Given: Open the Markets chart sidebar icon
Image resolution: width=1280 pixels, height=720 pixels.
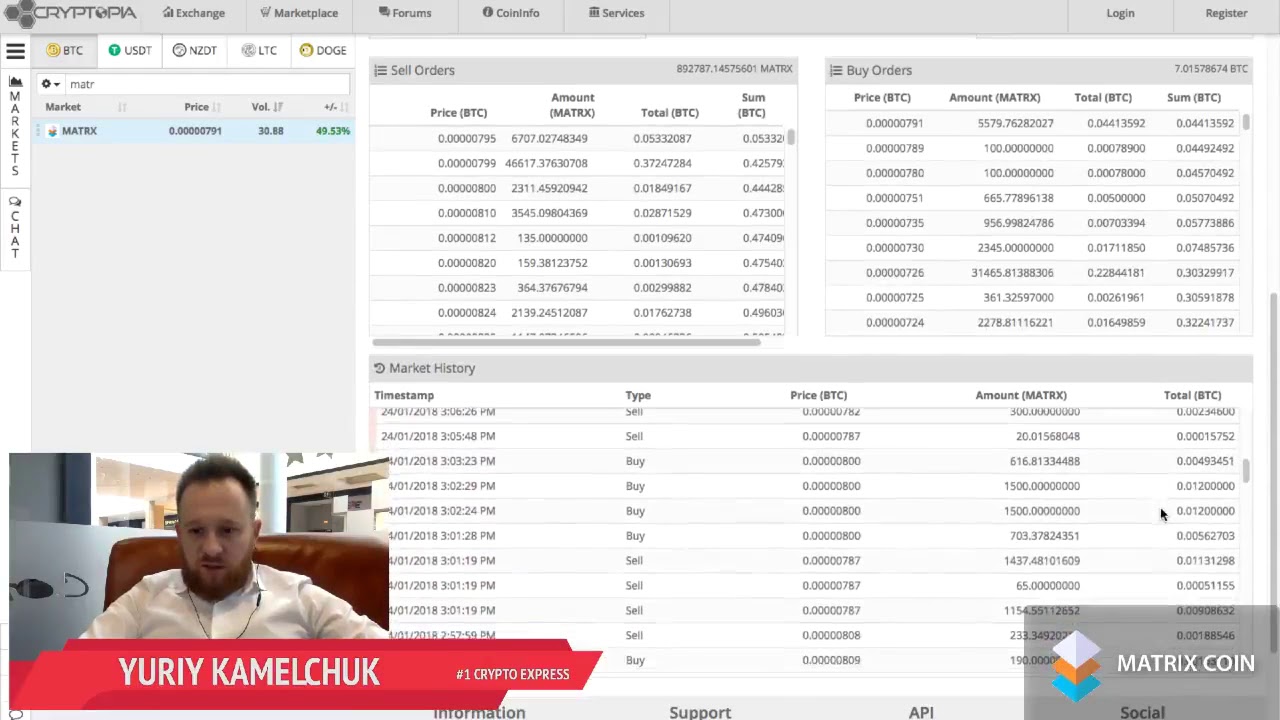Looking at the screenshot, I should coord(15,81).
